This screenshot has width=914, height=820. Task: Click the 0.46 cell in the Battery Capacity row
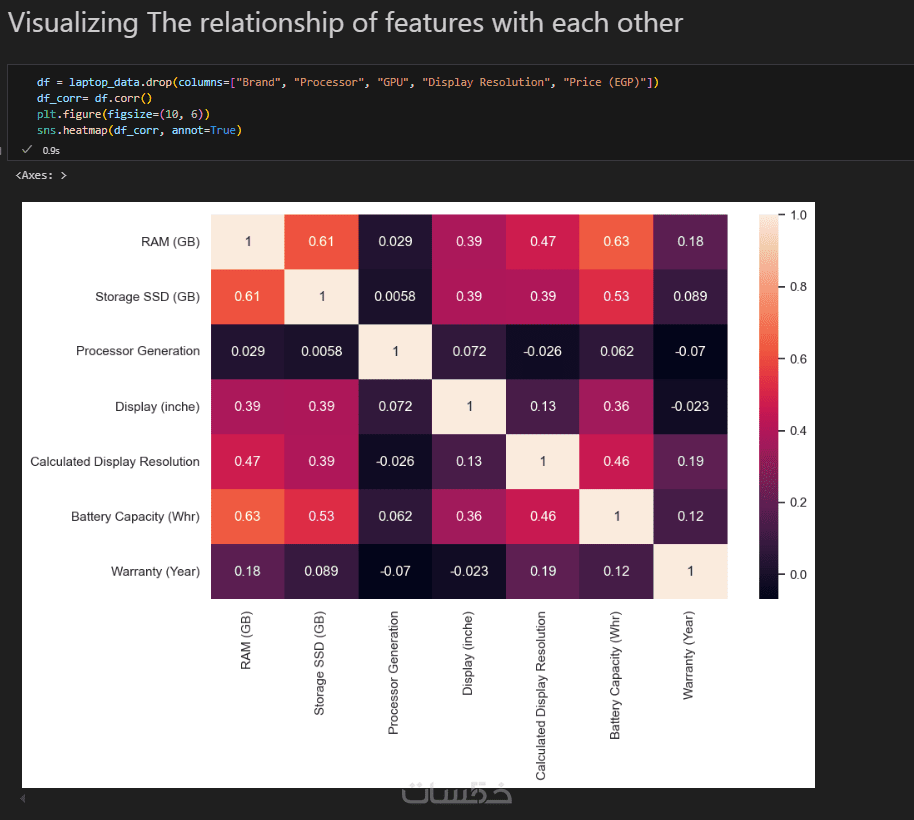543,516
